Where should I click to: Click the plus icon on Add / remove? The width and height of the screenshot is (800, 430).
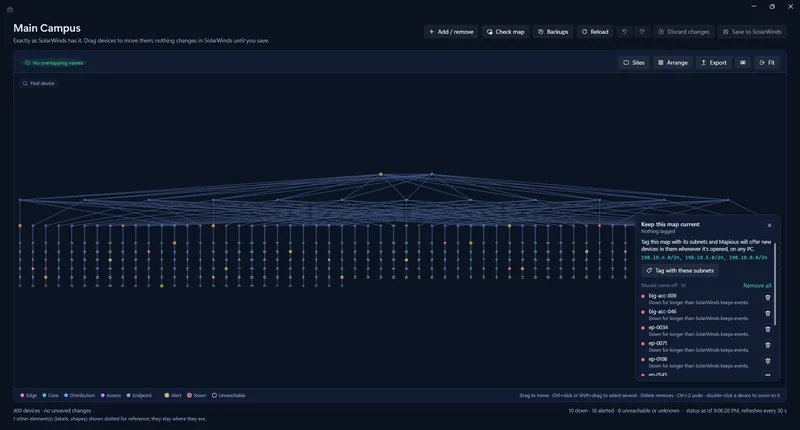point(431,32)
